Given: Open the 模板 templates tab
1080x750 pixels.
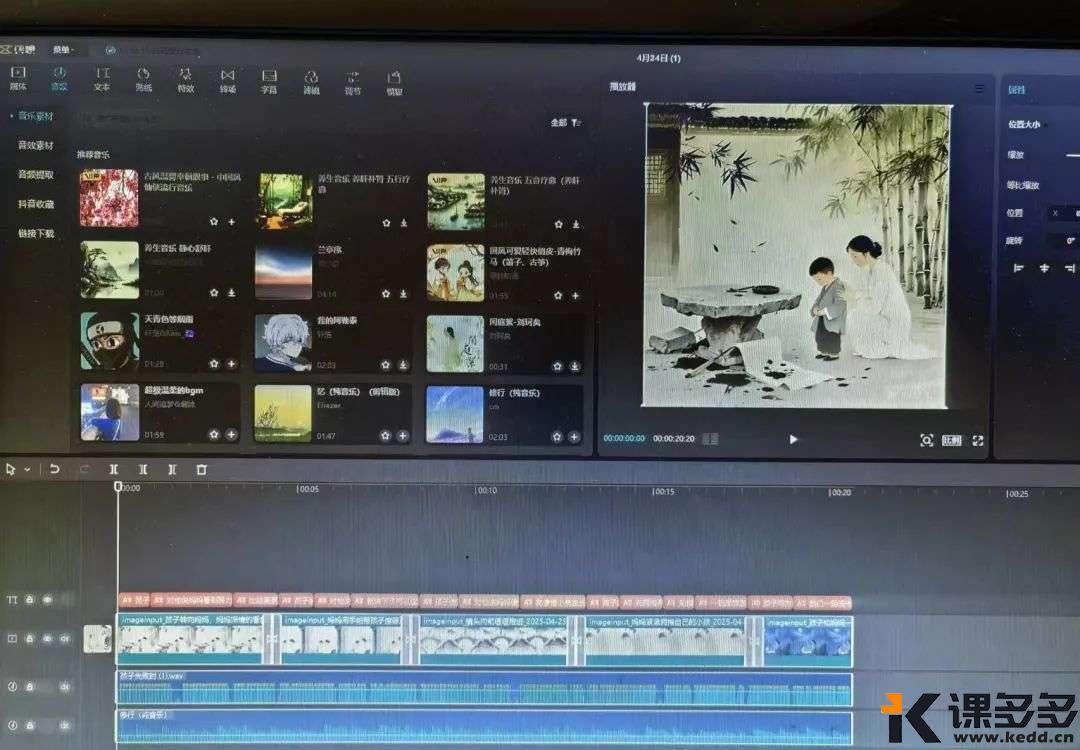Looking at the screenshot, I should click(x=394, y=84).
